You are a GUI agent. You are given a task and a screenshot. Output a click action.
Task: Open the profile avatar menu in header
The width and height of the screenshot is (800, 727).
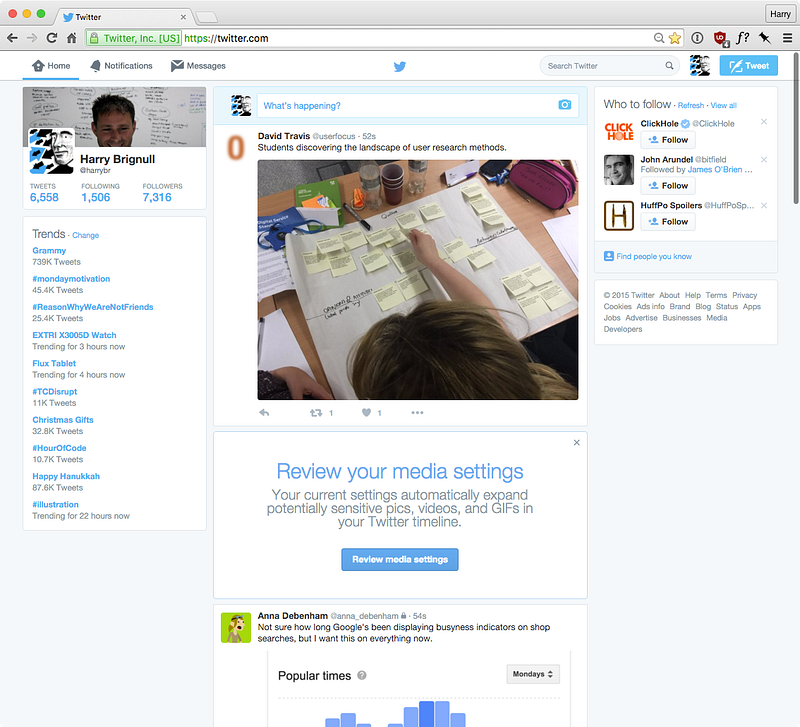click(x=699, y=66)
